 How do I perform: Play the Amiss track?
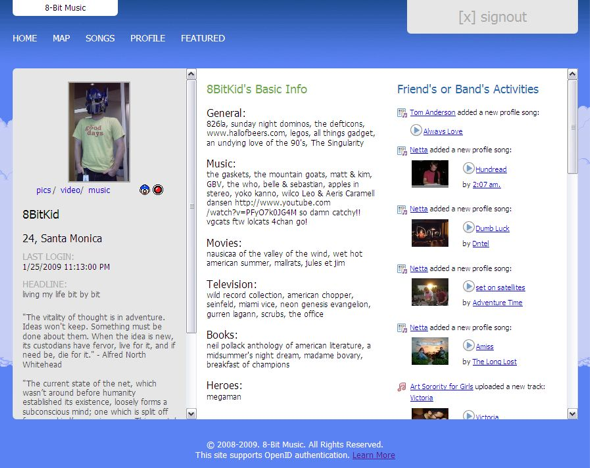click(x=468, y=345)
